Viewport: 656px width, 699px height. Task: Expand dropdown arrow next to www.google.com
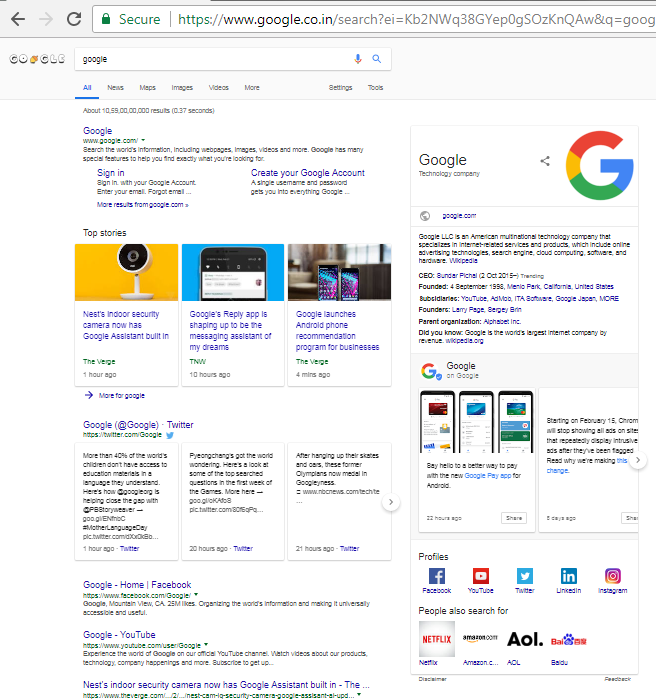pos(143,140)
